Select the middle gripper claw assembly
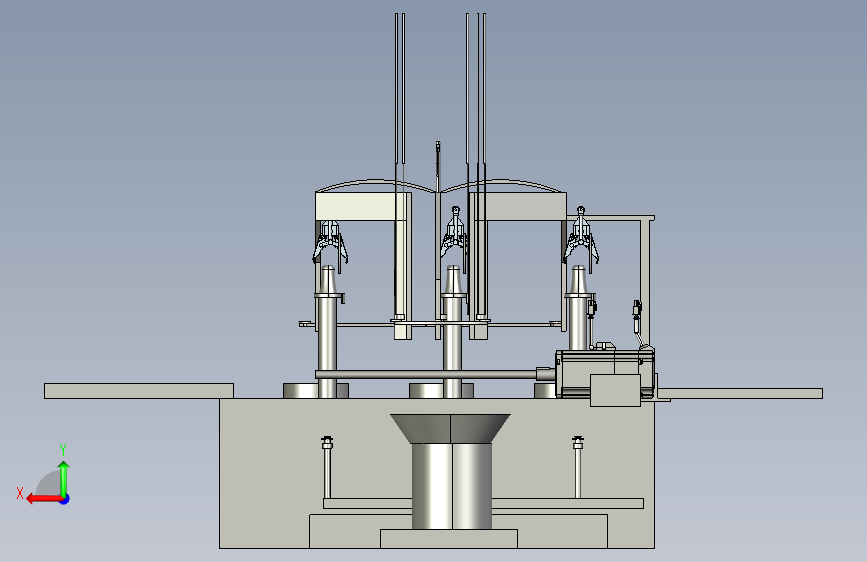 [454, 234]
